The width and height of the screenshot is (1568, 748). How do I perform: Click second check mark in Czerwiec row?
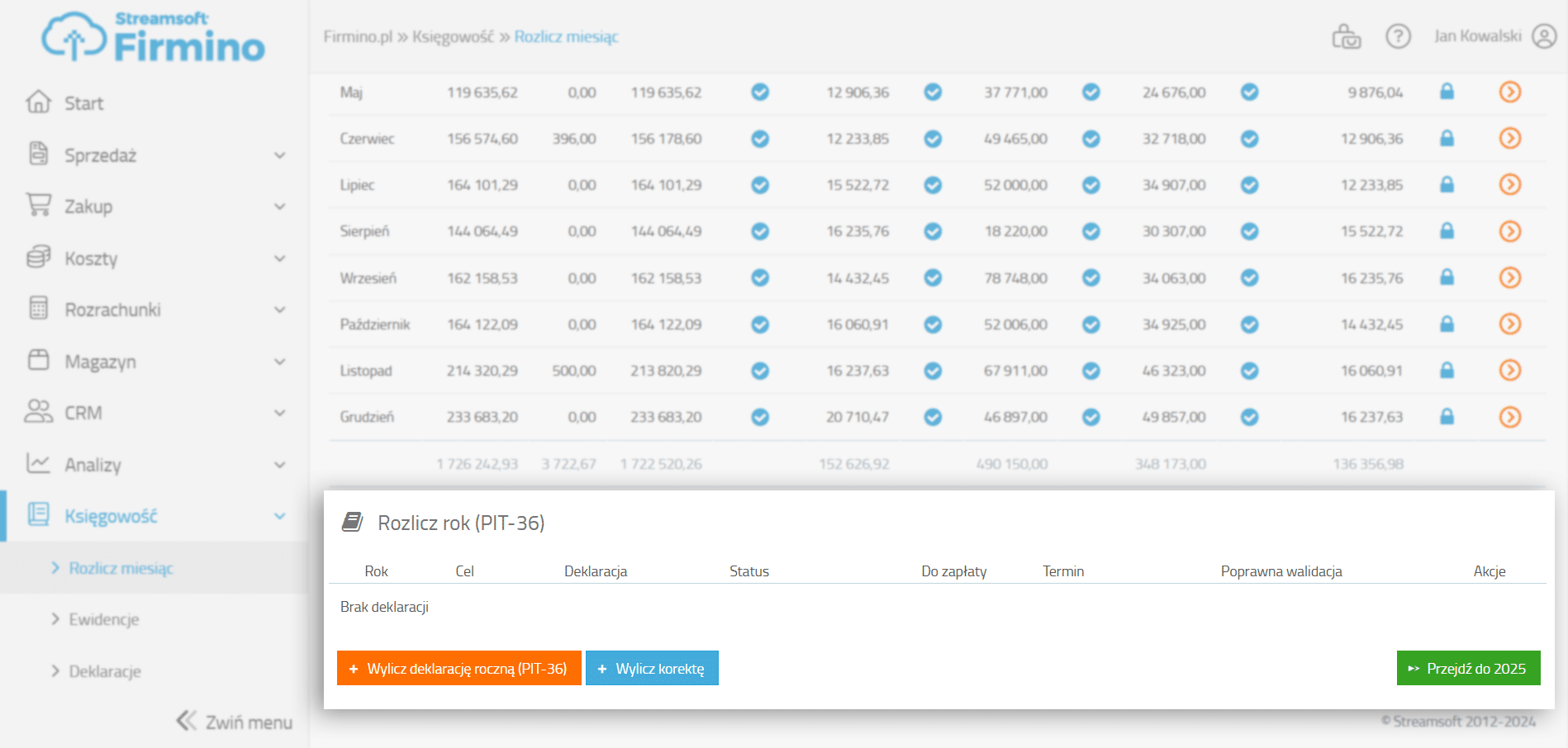(x=933, y=139)
